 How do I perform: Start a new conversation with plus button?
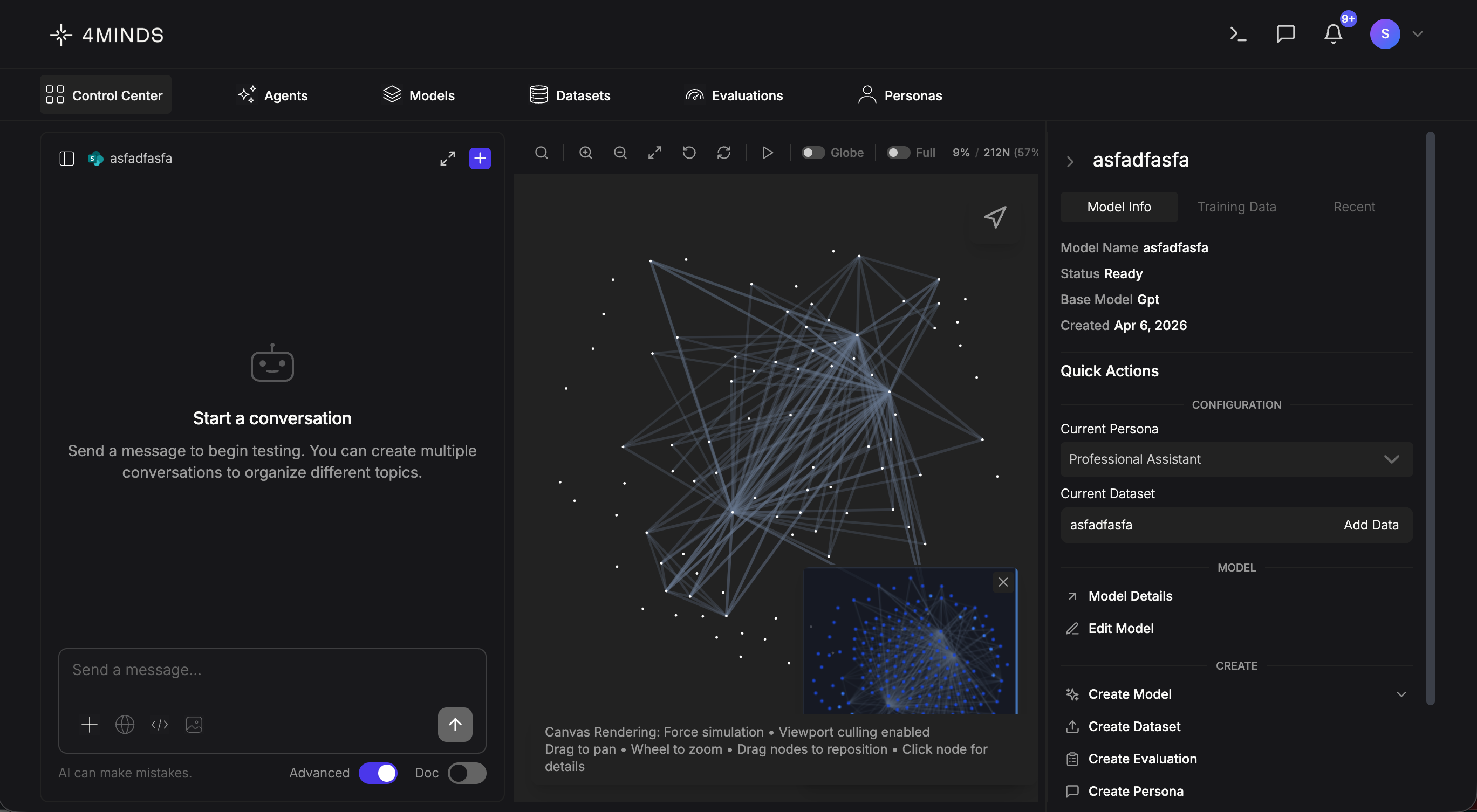pyautogui.click(x=480, y=158)
